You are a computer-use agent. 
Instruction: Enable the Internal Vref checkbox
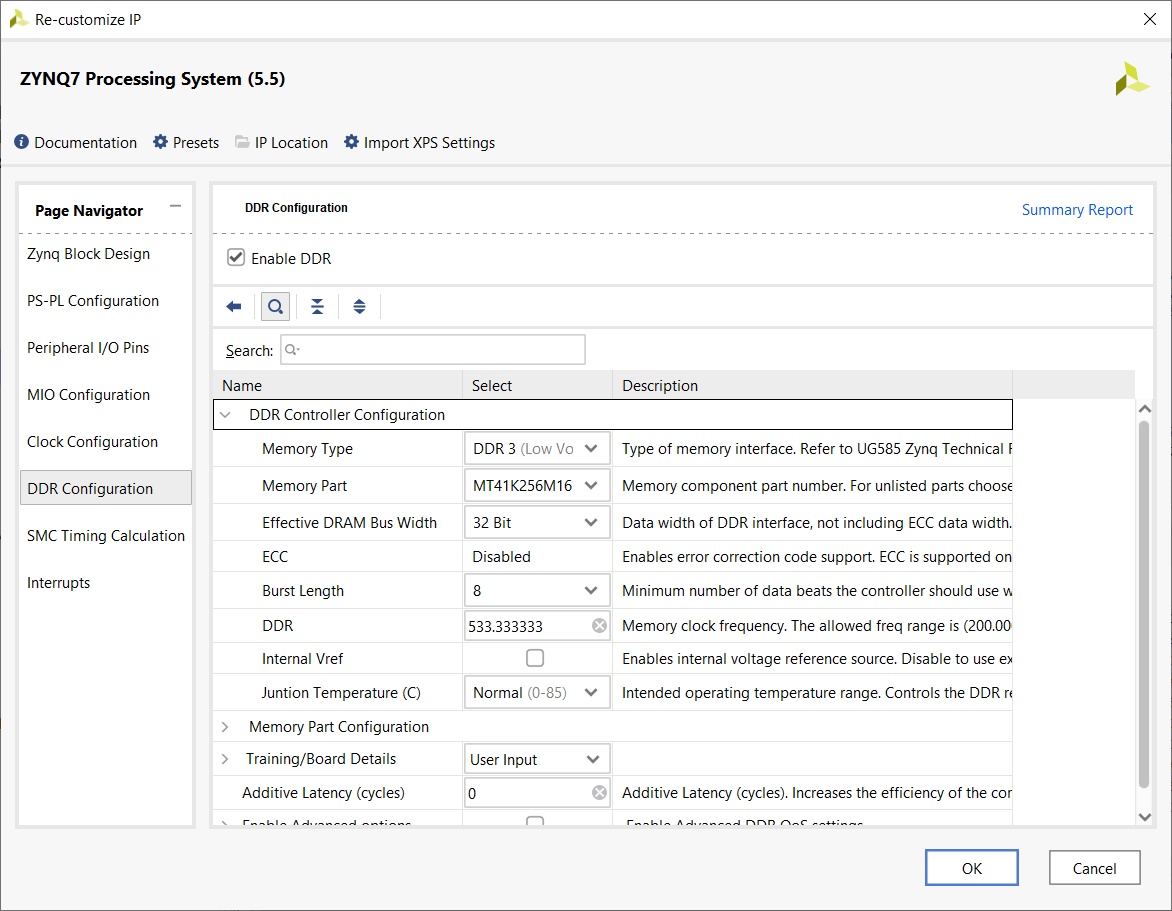[535, 658]
